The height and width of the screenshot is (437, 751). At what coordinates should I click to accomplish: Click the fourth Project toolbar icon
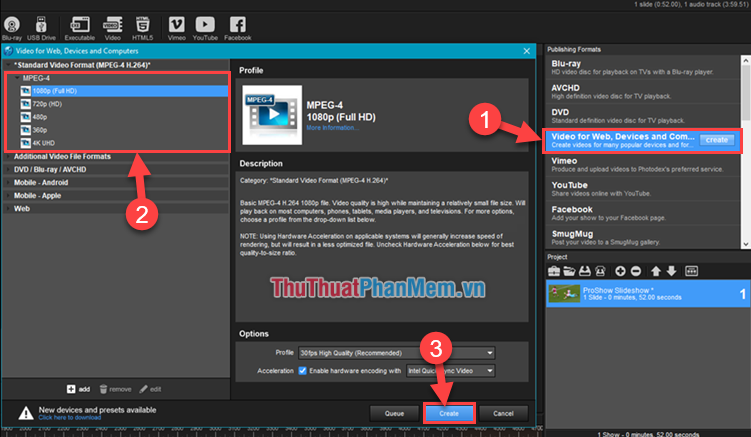(600, 271)
